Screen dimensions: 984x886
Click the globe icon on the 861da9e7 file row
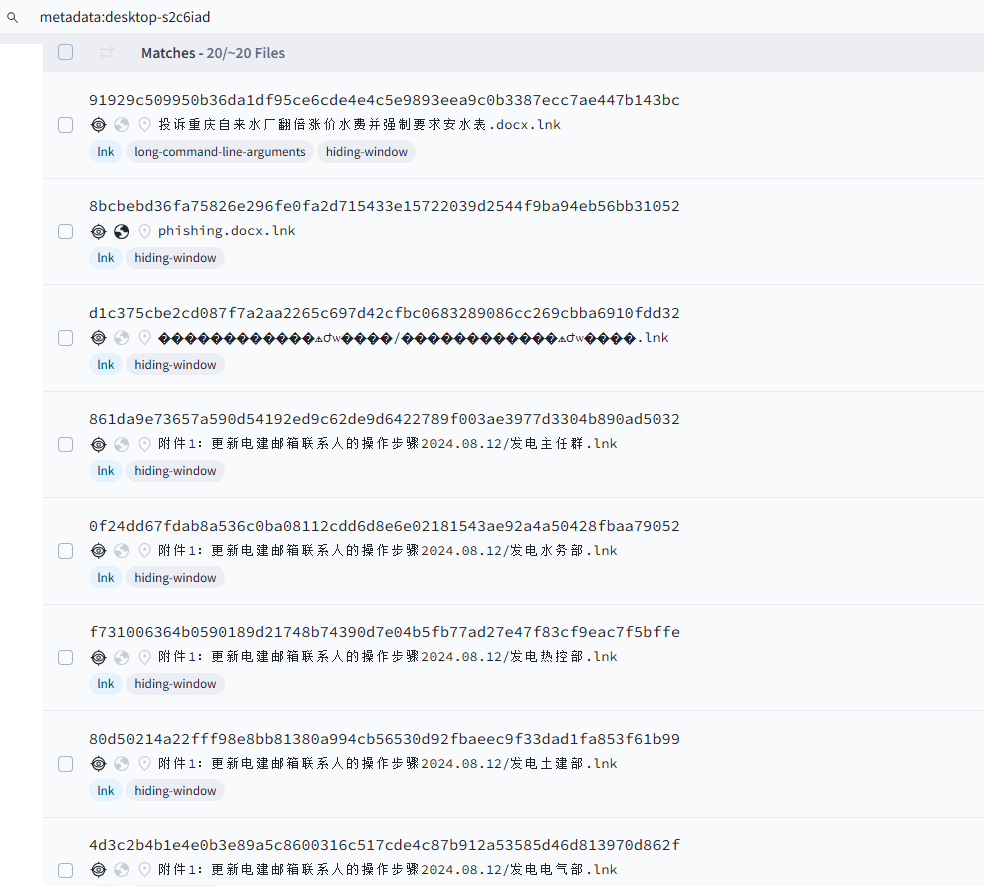point(121,444)
